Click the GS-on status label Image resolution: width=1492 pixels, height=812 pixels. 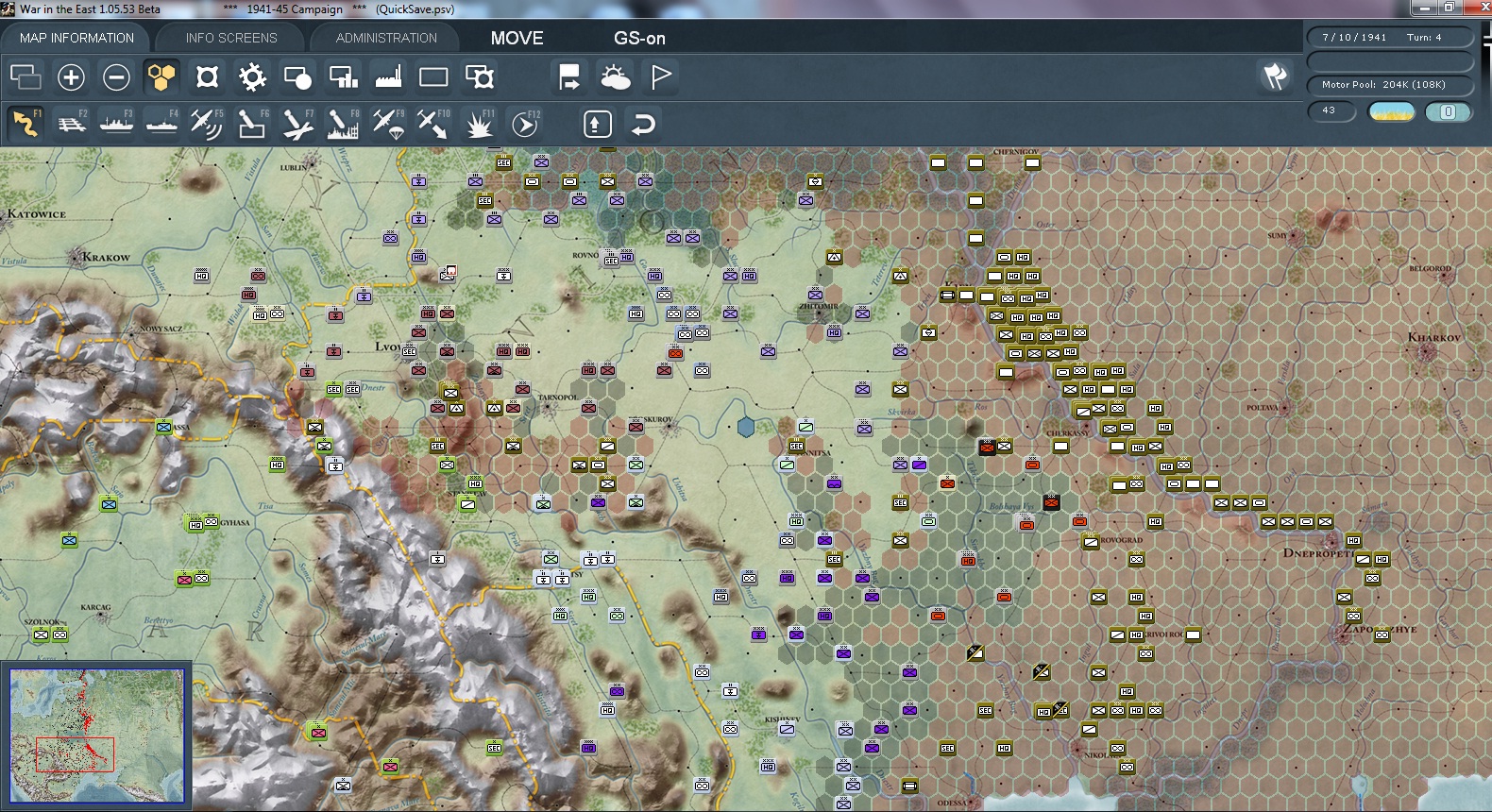pyautogui.click(x=639, y=38)
